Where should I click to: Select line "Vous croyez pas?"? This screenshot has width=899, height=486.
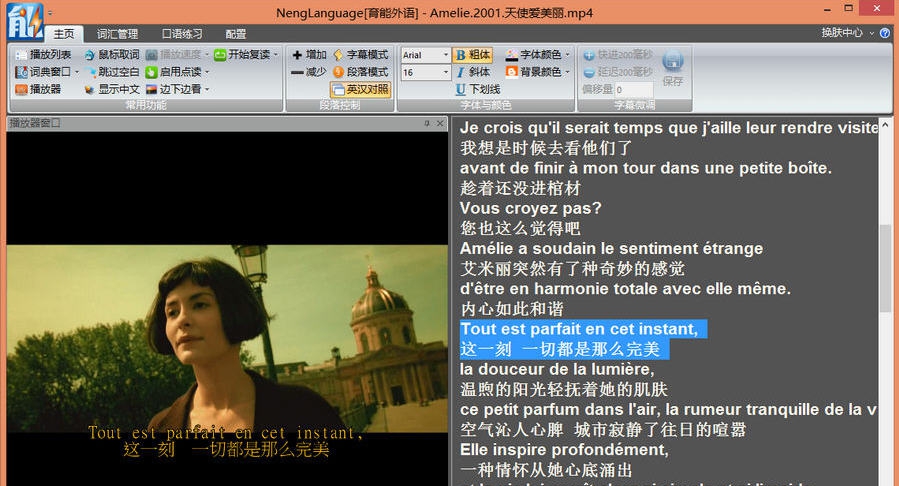coord(530,208)
